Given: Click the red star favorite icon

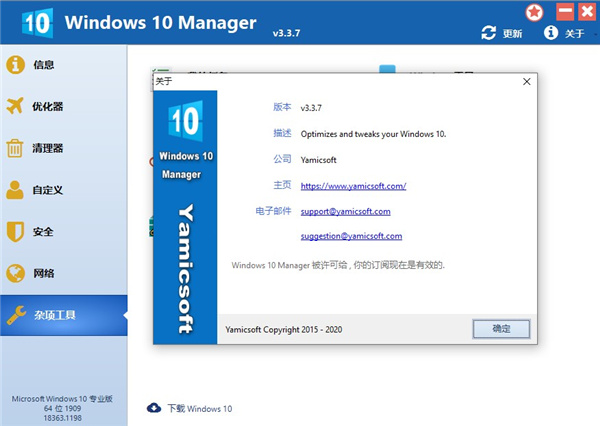Looking at the screenshot, I should pos(534,12).
